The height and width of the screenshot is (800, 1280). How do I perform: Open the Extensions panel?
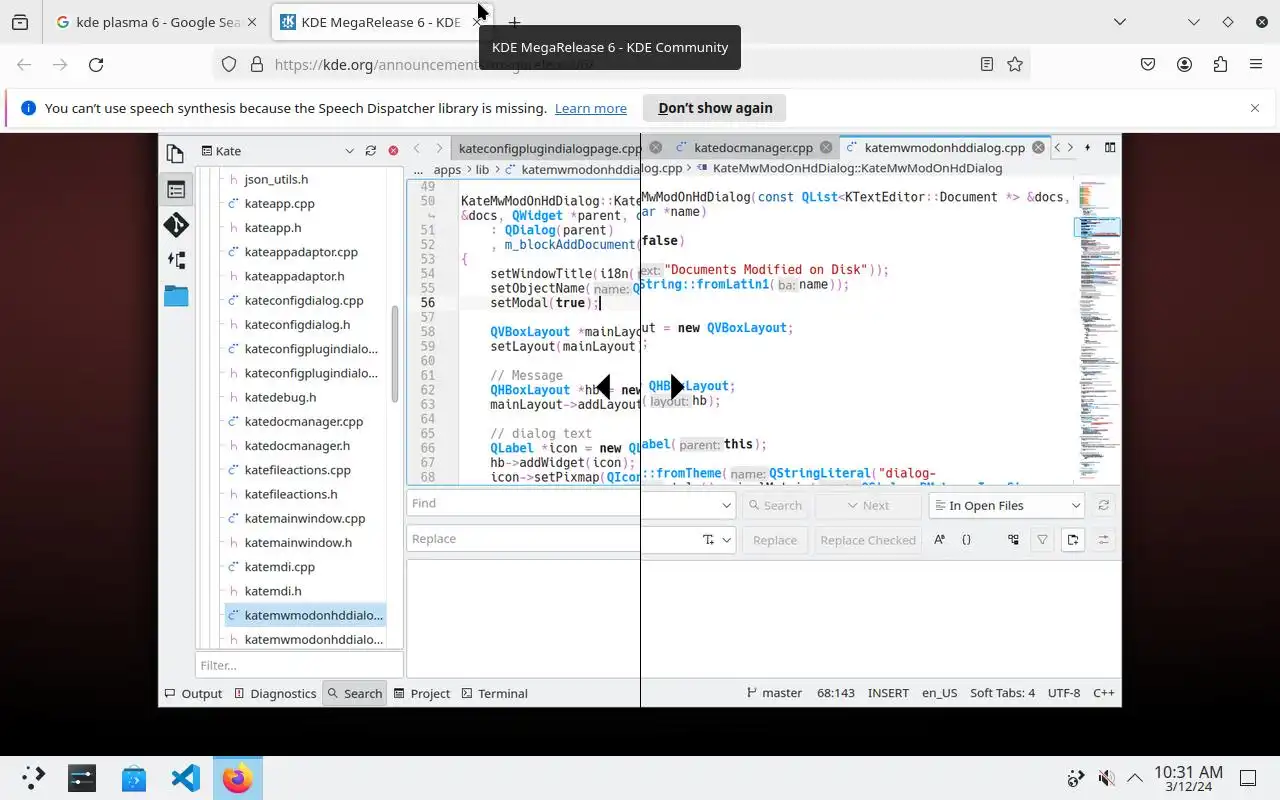click(x=1220, y=64)
